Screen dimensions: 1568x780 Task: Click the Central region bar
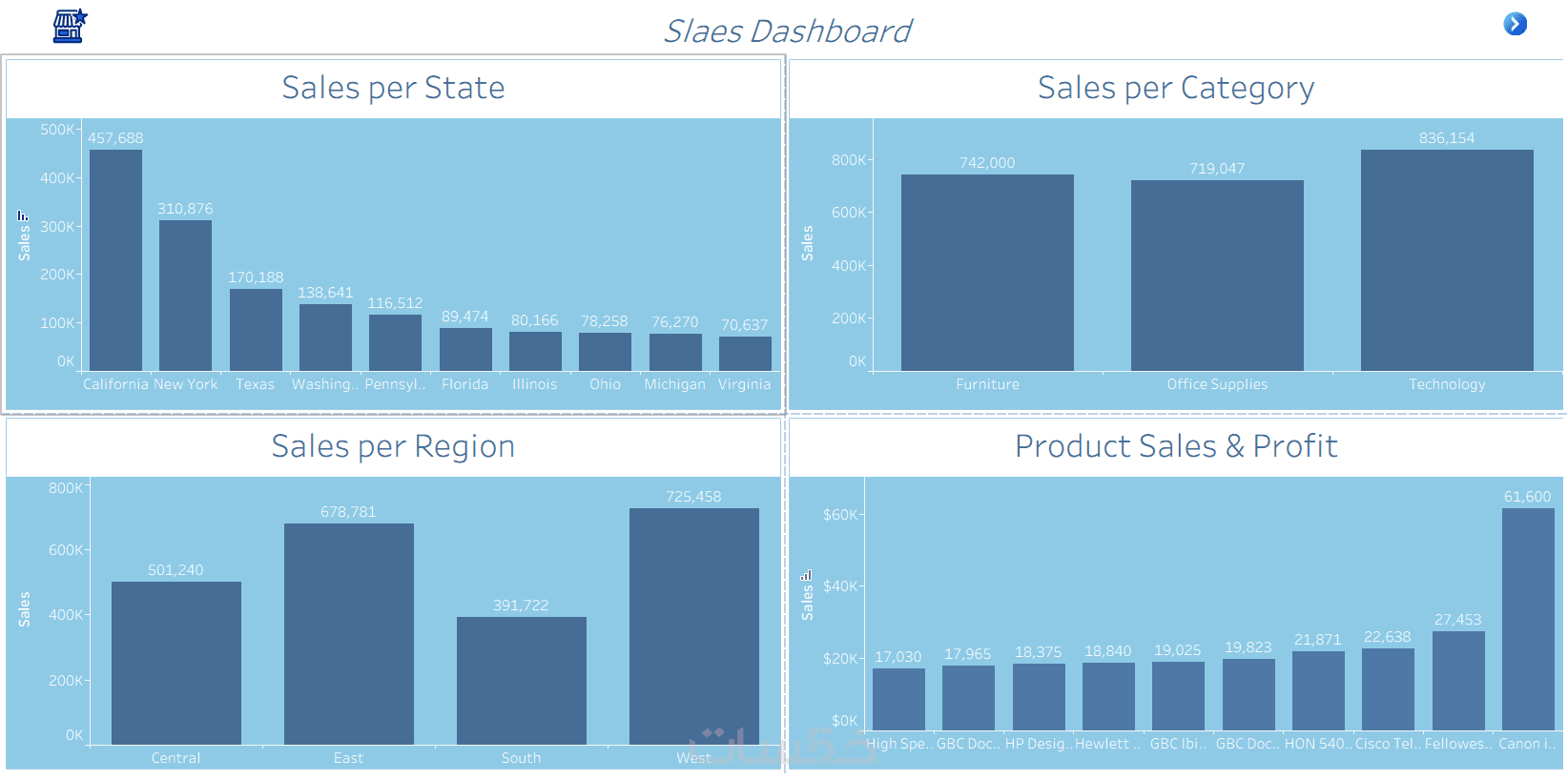[175, 662]
